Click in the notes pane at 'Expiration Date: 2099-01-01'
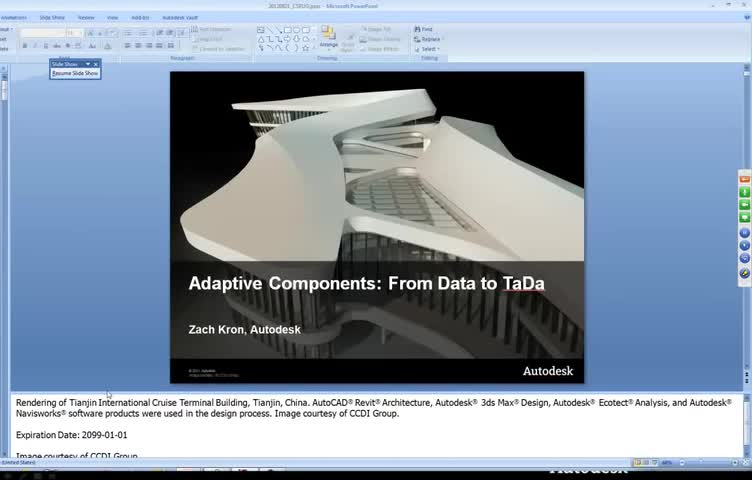752x480 pixels. pos(72,435)
